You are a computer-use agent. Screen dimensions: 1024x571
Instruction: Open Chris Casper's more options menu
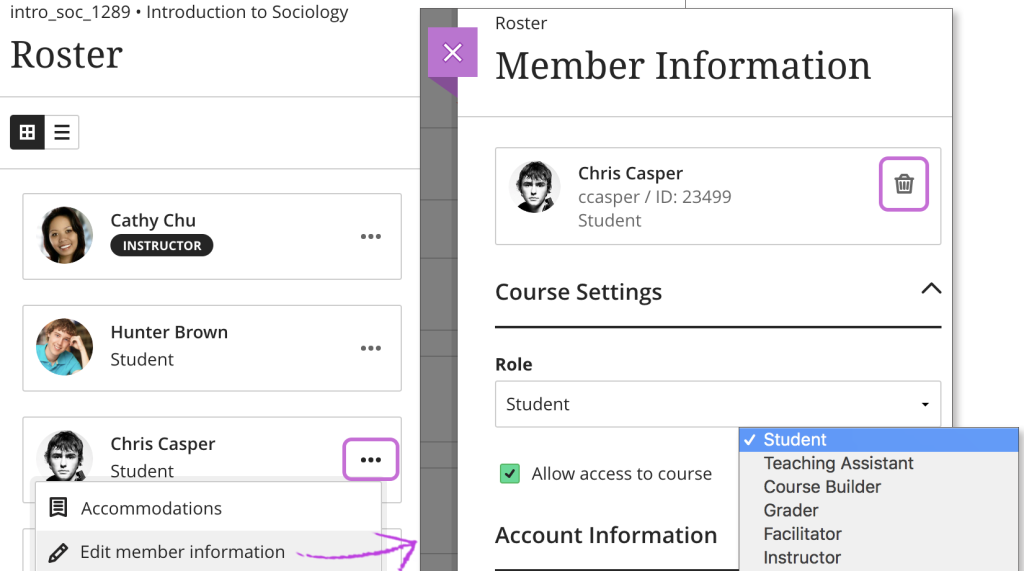tap(371, 460)
